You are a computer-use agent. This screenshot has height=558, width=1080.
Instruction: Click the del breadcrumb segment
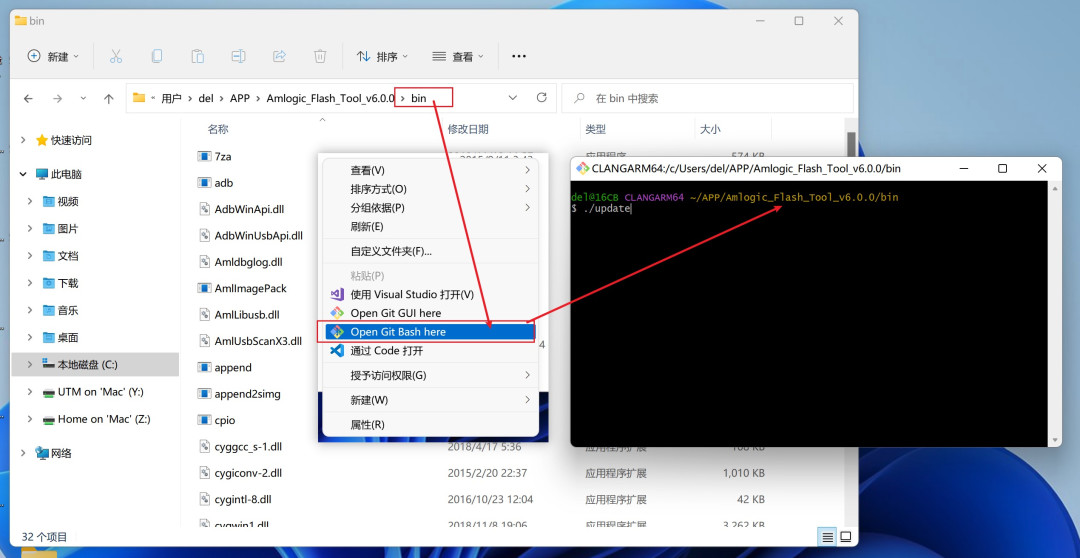(x=205, y=99)
